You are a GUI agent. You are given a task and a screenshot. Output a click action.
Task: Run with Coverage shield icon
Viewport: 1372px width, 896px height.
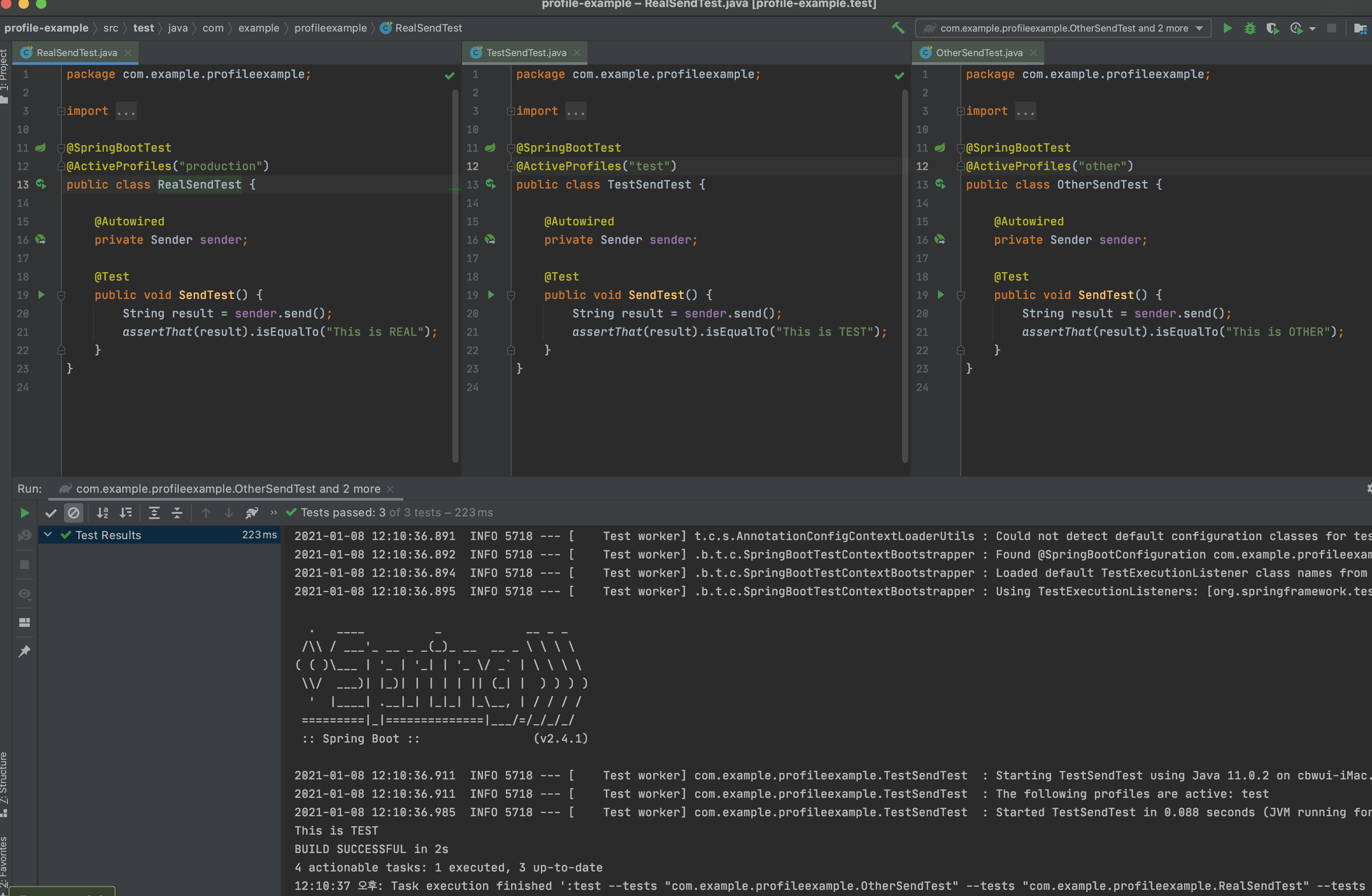coord(1272,28)
